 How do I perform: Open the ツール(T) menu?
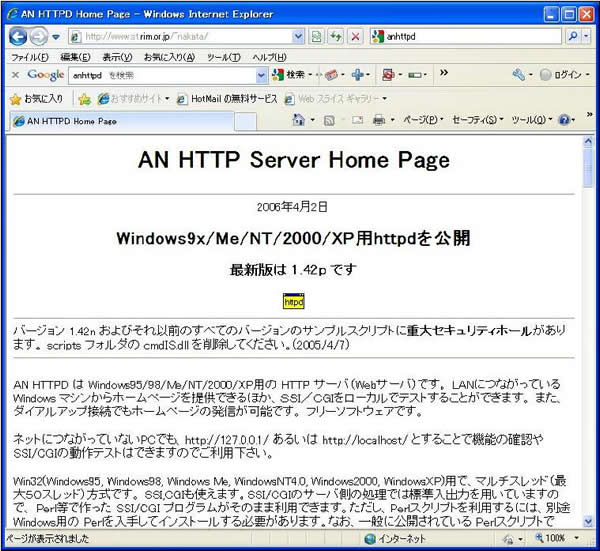(x=224, y=57)
